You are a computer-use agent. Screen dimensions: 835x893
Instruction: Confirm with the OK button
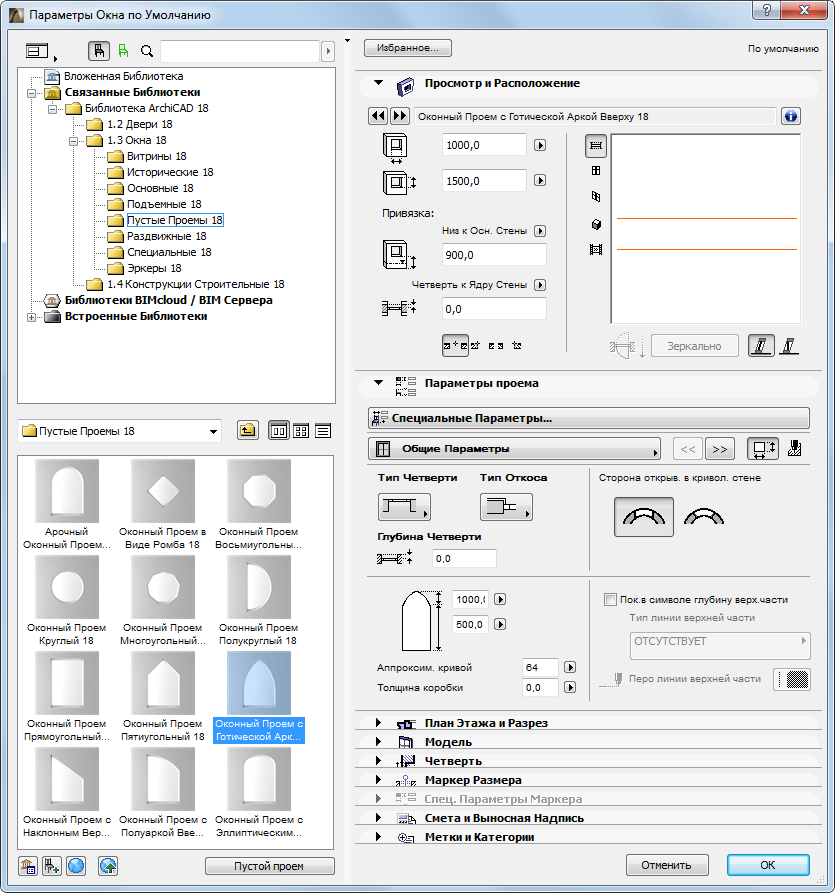768,865
